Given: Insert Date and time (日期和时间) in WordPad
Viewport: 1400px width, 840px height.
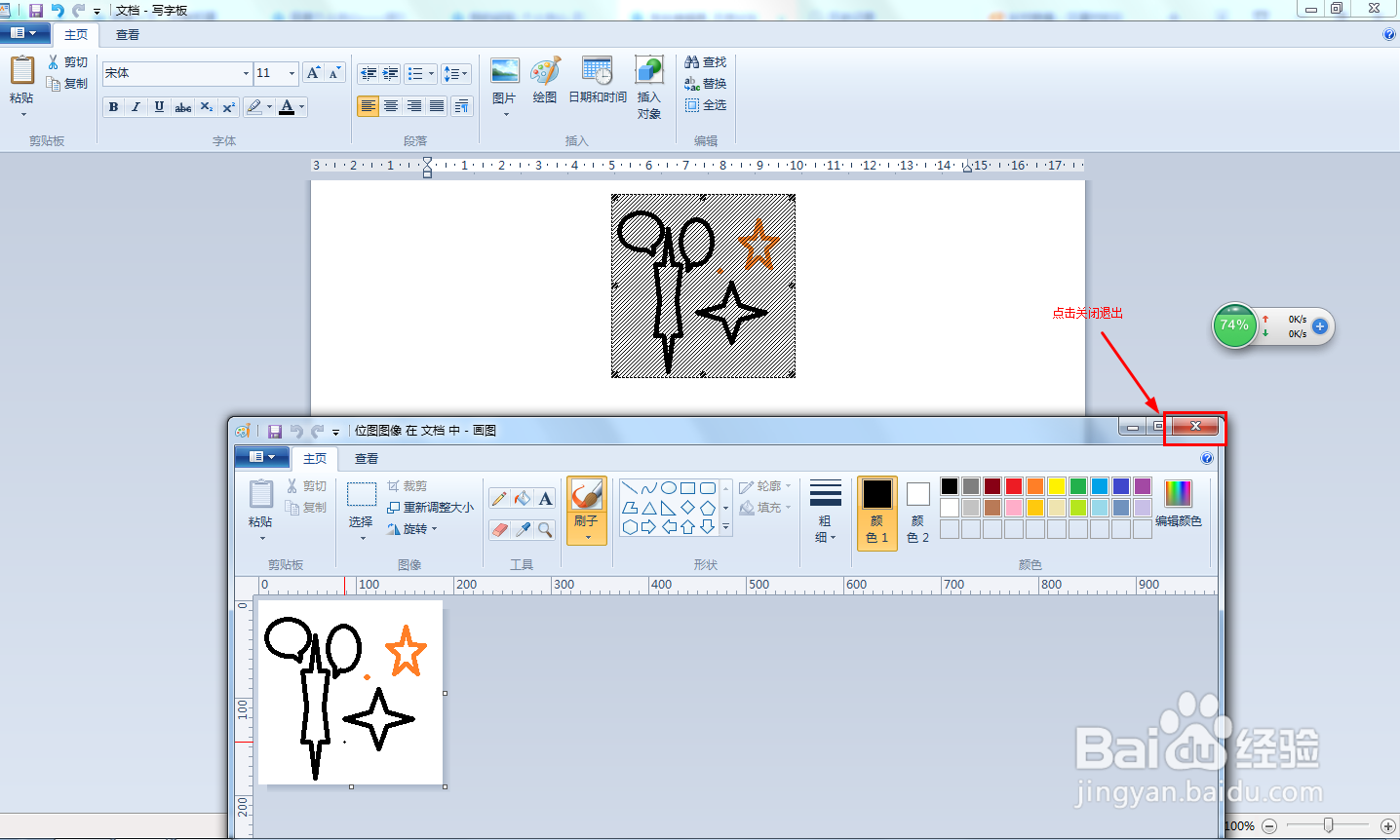Looking at the screenshot, I should [597, 72].
